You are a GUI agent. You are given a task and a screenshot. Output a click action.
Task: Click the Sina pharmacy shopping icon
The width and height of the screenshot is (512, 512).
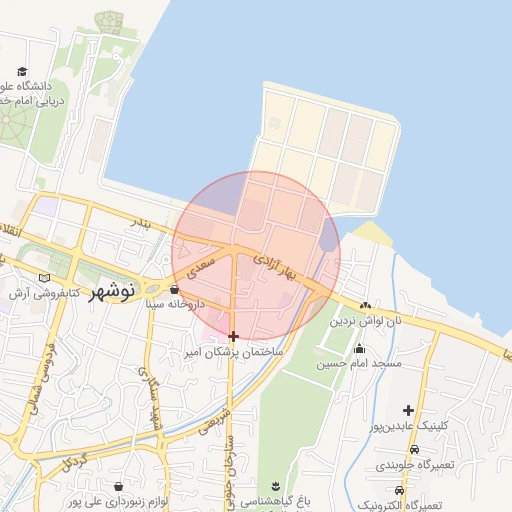(174, 290)
